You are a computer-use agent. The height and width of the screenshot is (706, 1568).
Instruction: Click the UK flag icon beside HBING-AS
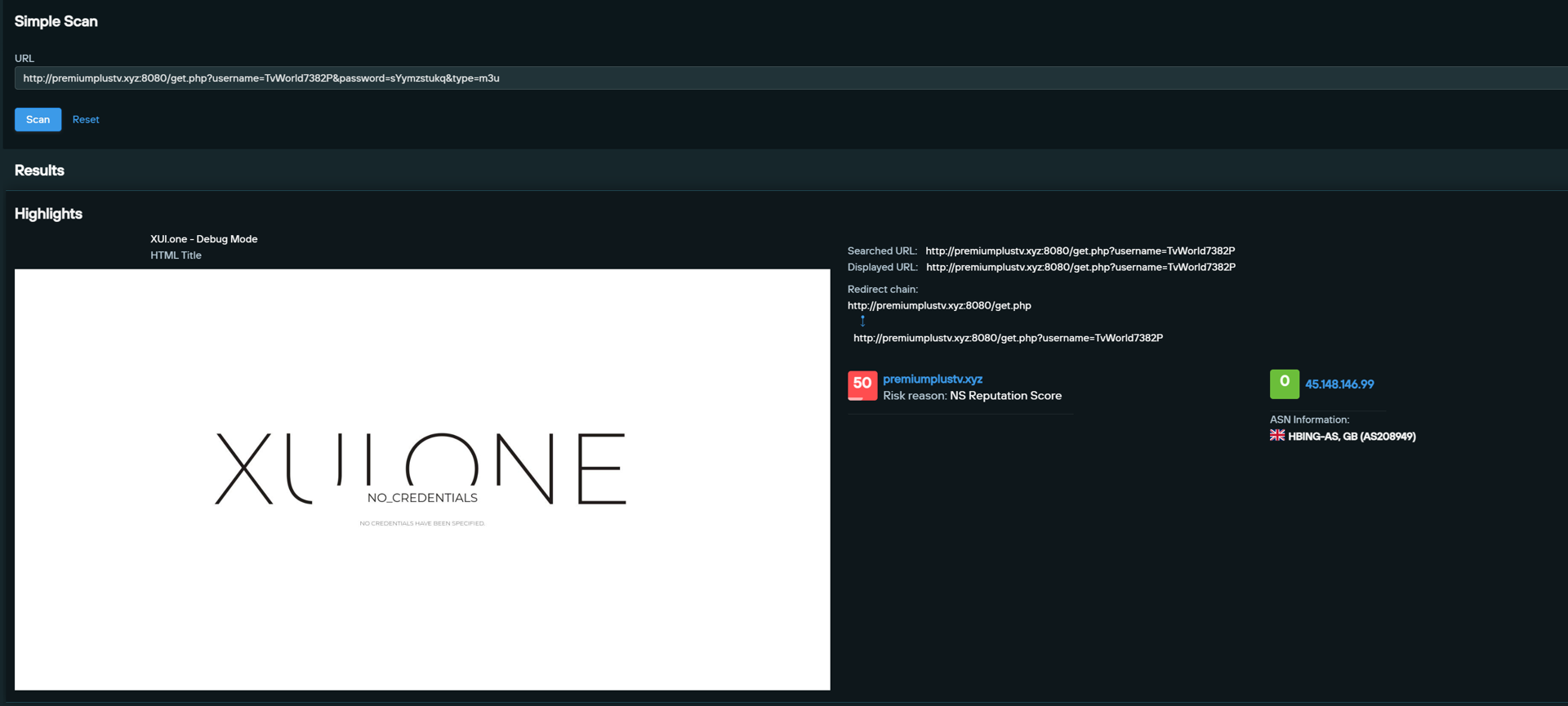(1277, 436)
